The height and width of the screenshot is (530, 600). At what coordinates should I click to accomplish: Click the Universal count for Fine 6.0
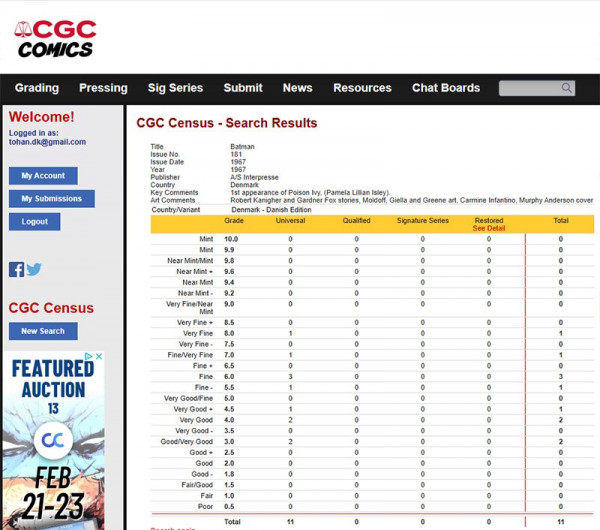(x=290, y=377)
